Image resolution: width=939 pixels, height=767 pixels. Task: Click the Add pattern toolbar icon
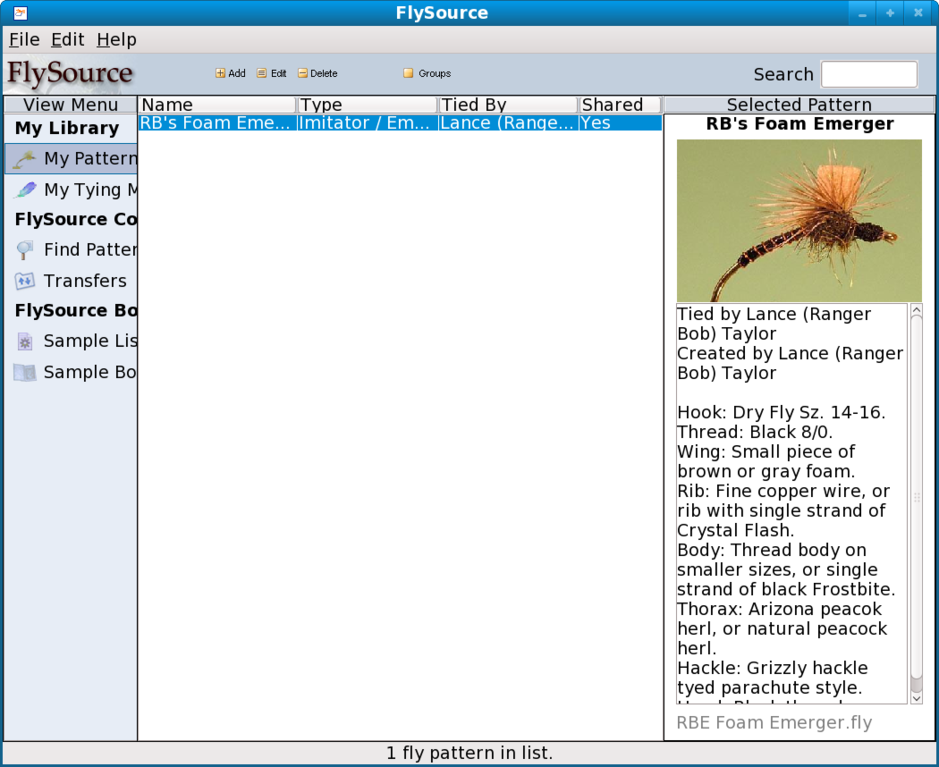tap(221, 74)
